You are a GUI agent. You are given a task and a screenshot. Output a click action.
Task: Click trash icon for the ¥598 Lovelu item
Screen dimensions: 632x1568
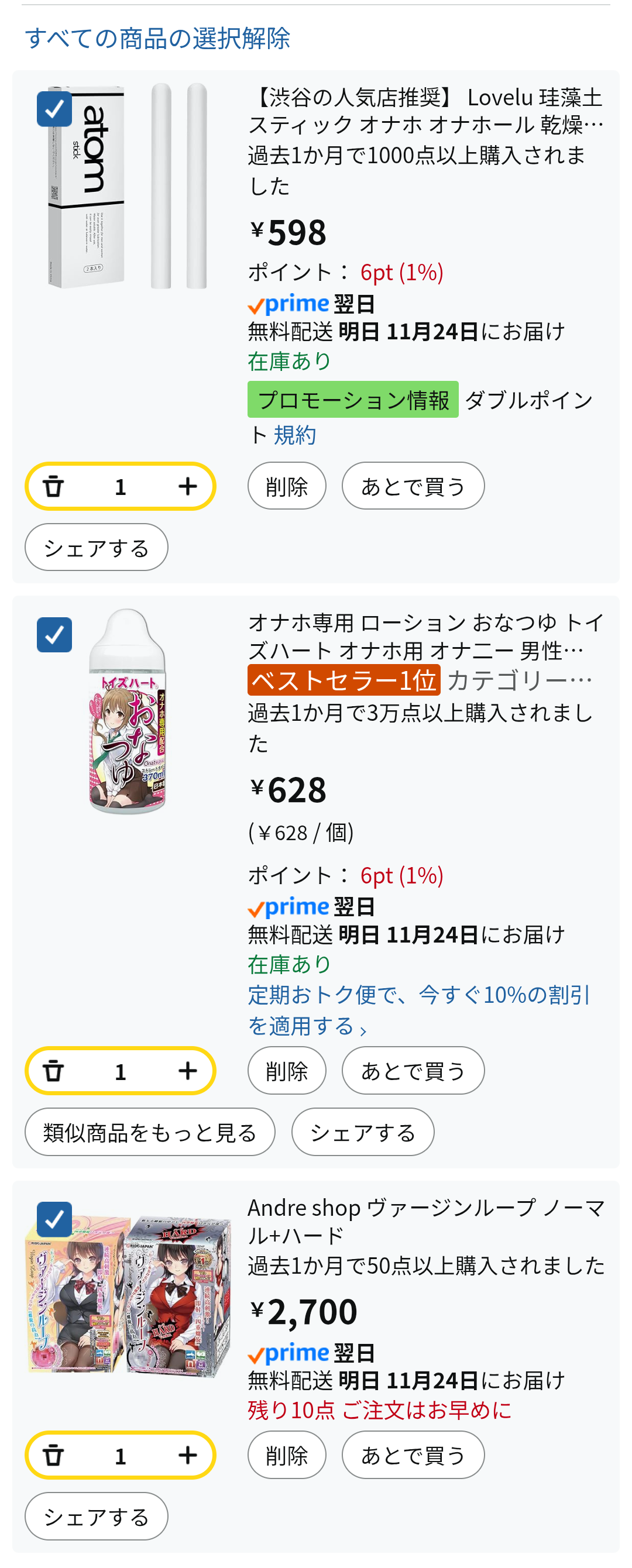(54, 486)
